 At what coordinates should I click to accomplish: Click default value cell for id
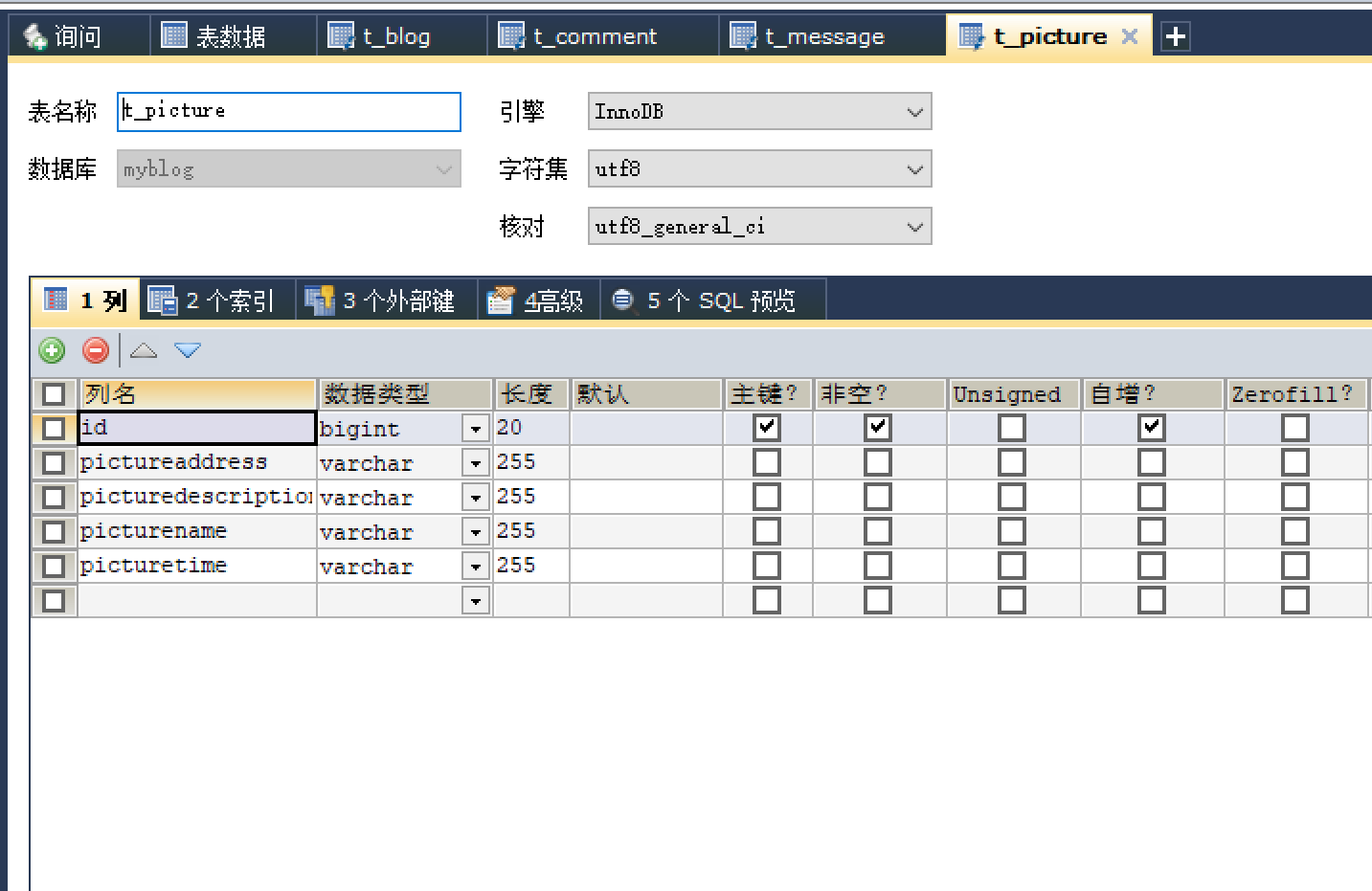[647, 428]
